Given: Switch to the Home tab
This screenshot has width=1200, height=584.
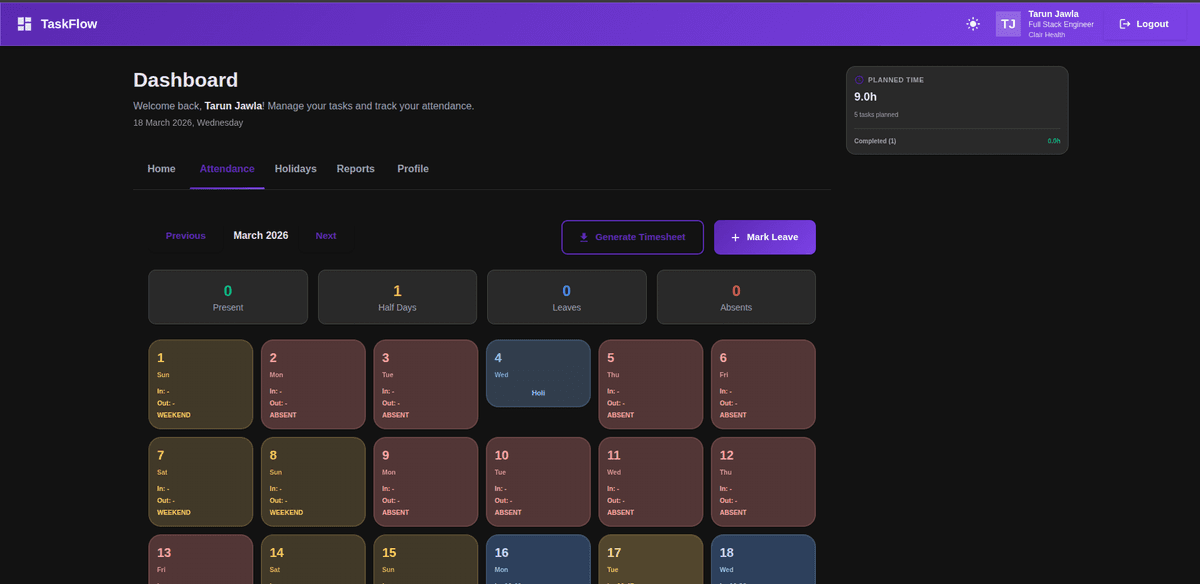Looking at the screenshot, I should coord(161,168).
